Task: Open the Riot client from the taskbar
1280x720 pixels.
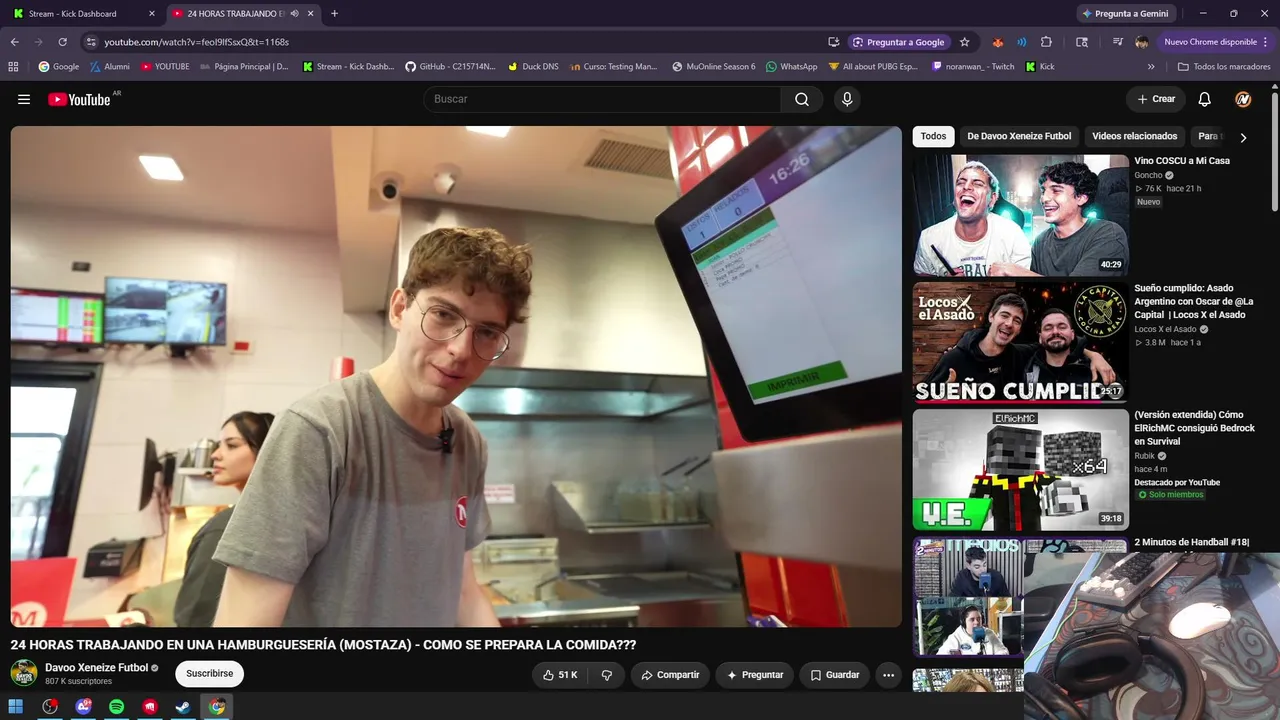Action: click(150, 707)
